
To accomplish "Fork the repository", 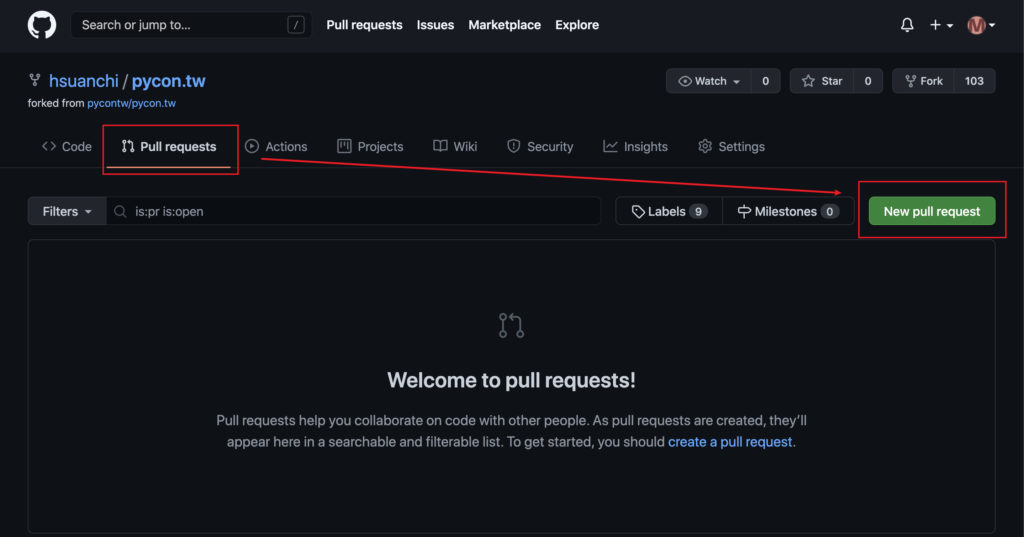I will 923,81.
